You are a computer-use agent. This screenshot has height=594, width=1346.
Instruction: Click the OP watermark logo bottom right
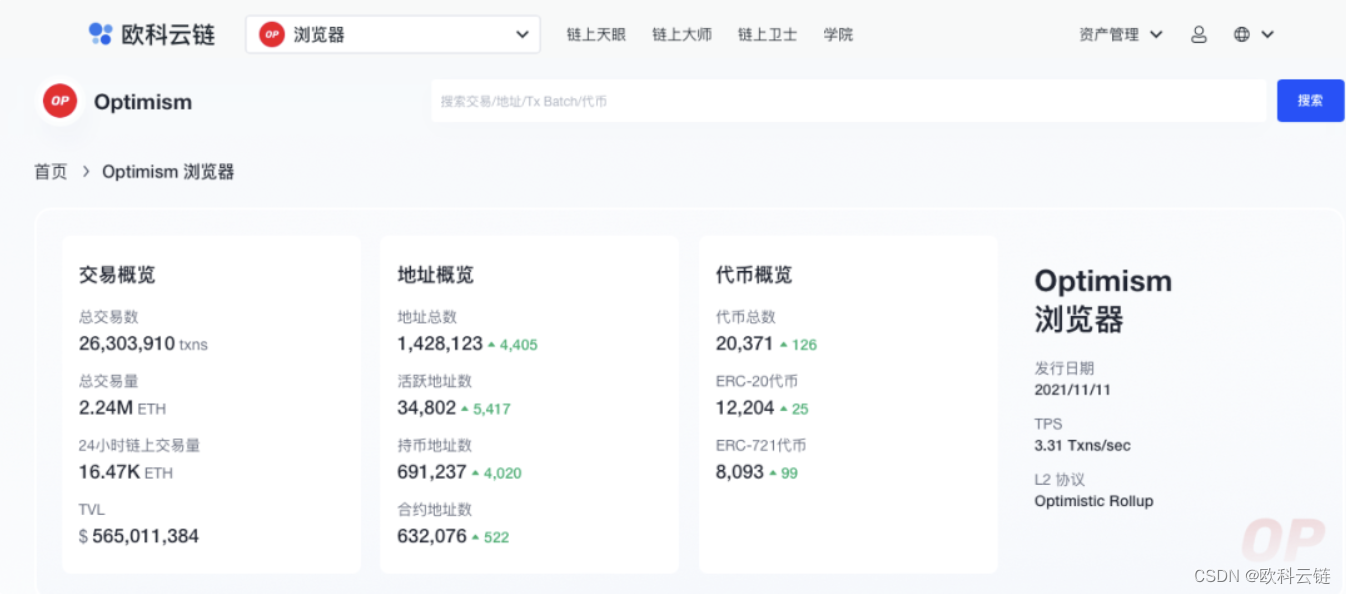[1285, 540]
